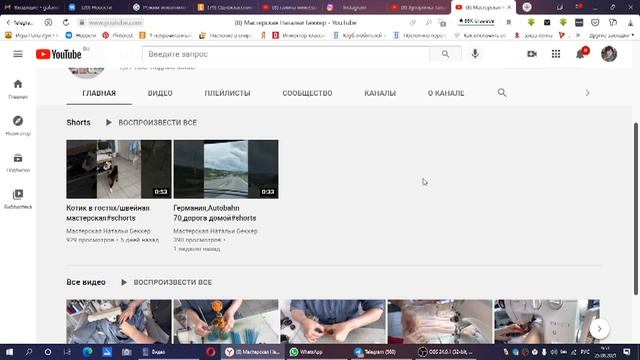
Task: Click the browser back arrow
Action: coord(8,22)
